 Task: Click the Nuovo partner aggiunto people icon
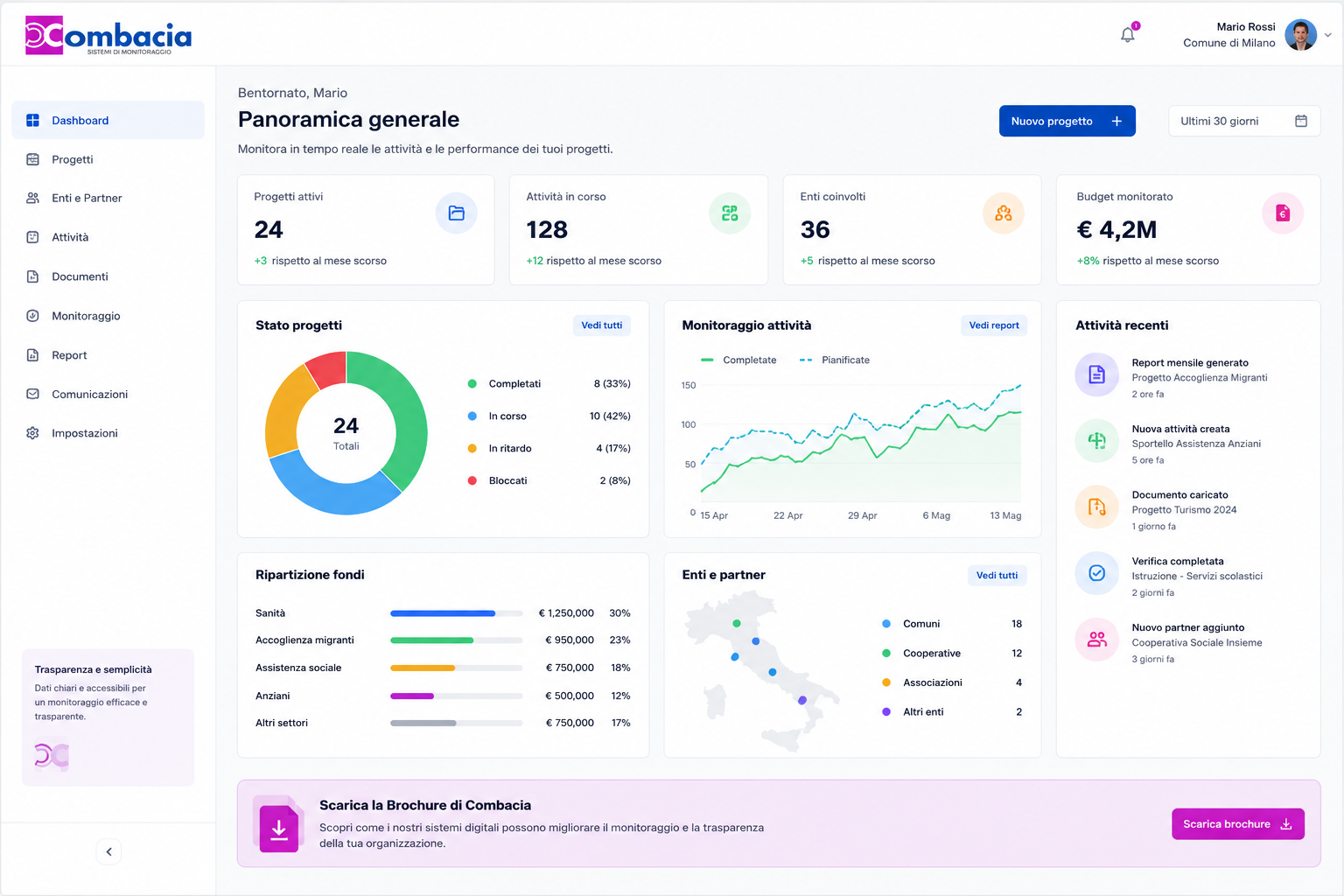[x=1096, y=640]
